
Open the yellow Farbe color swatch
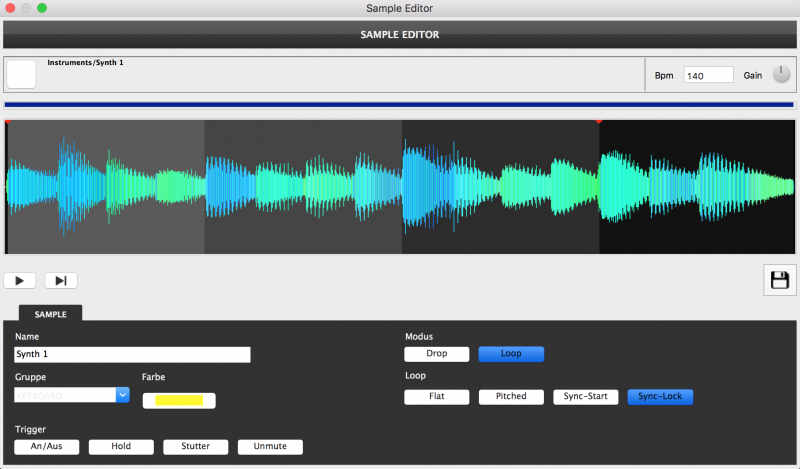tap(179, 400)
